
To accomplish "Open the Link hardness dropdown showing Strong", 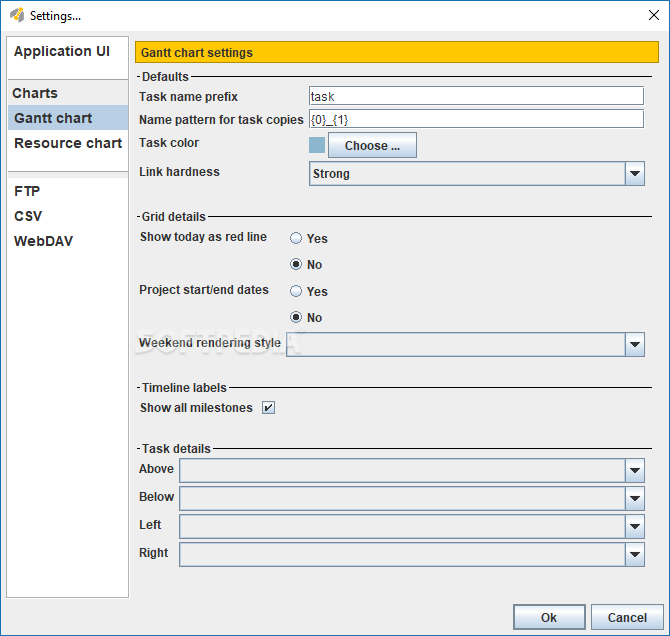I will (476, 174).
